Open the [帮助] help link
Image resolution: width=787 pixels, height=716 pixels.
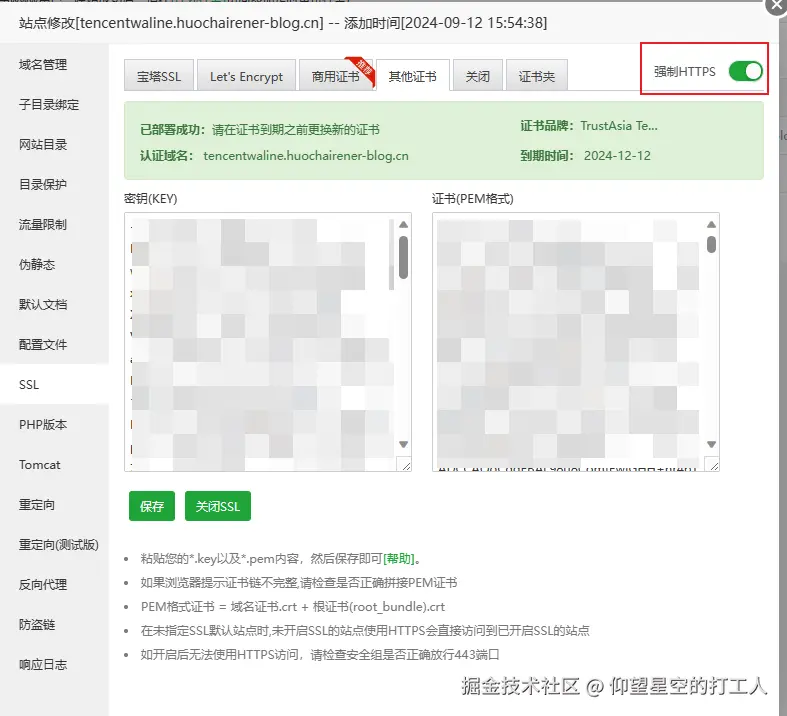(399, 558)
